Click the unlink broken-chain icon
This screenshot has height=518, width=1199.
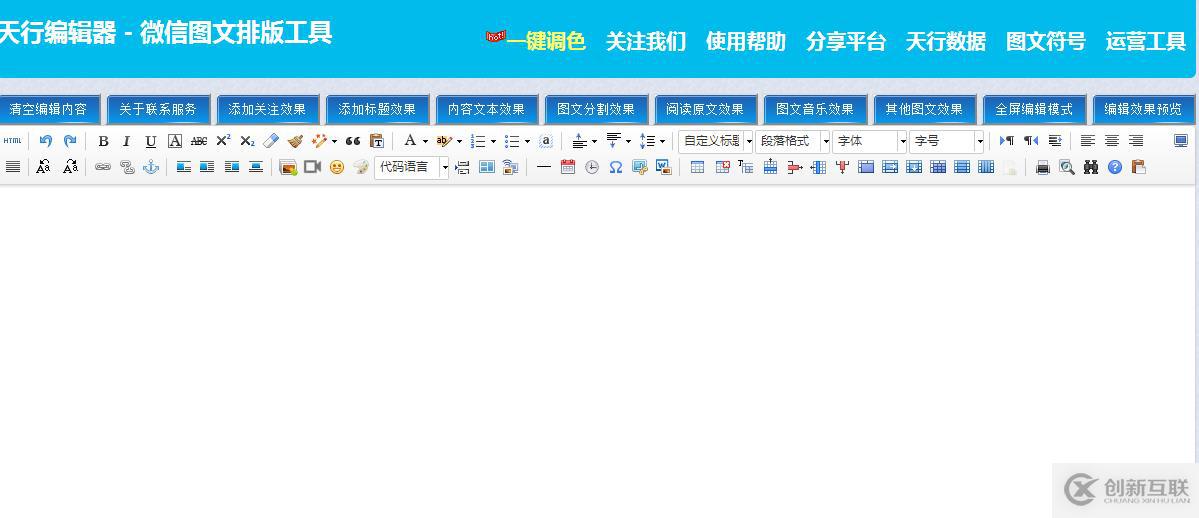[x=127, y=167]
